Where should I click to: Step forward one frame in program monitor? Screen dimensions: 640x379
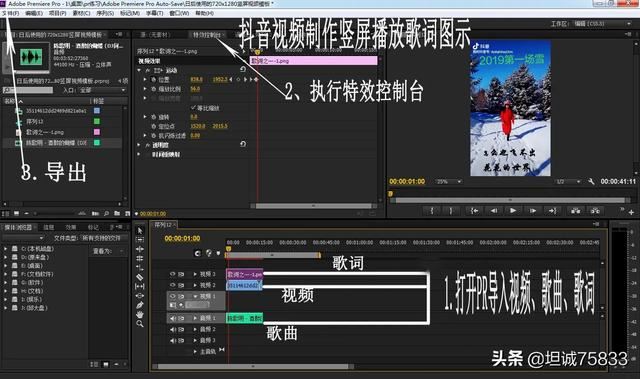[x=533, y=211]
